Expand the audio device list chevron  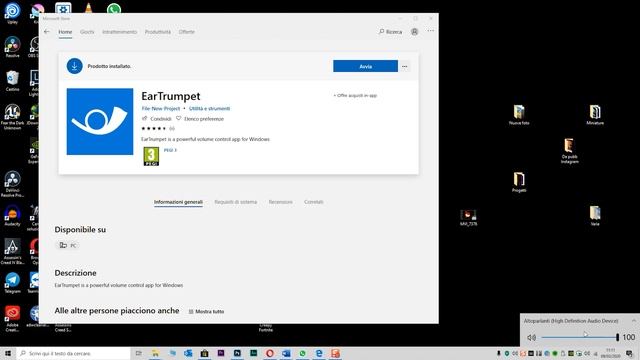[x=633, y=321]
